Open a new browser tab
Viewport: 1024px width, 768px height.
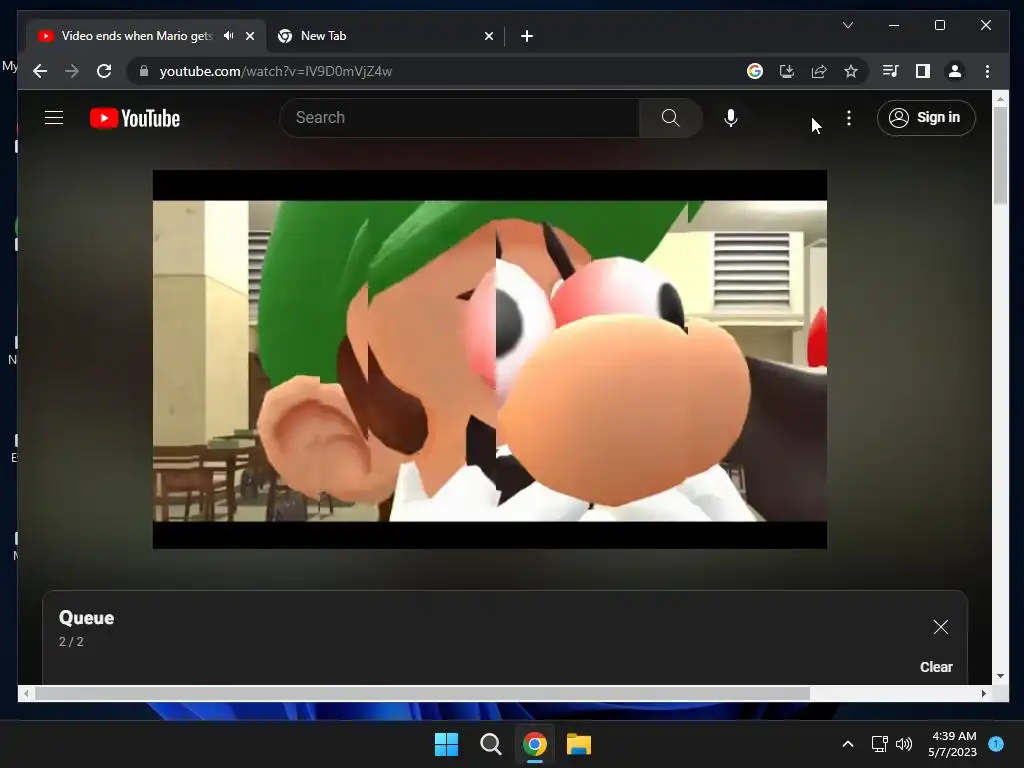pos(526,36)
